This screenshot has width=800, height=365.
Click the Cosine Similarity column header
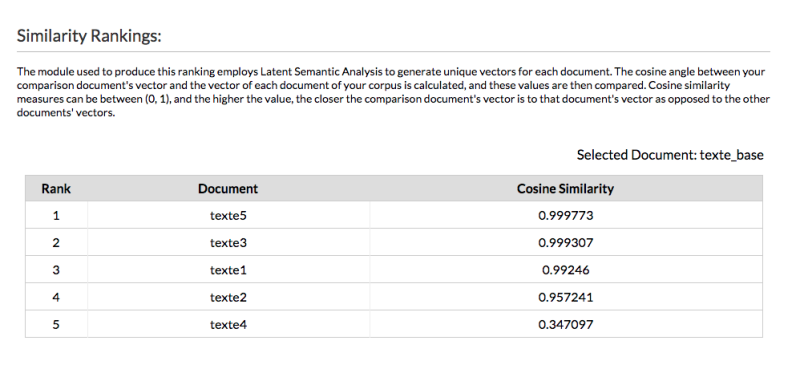565,189
